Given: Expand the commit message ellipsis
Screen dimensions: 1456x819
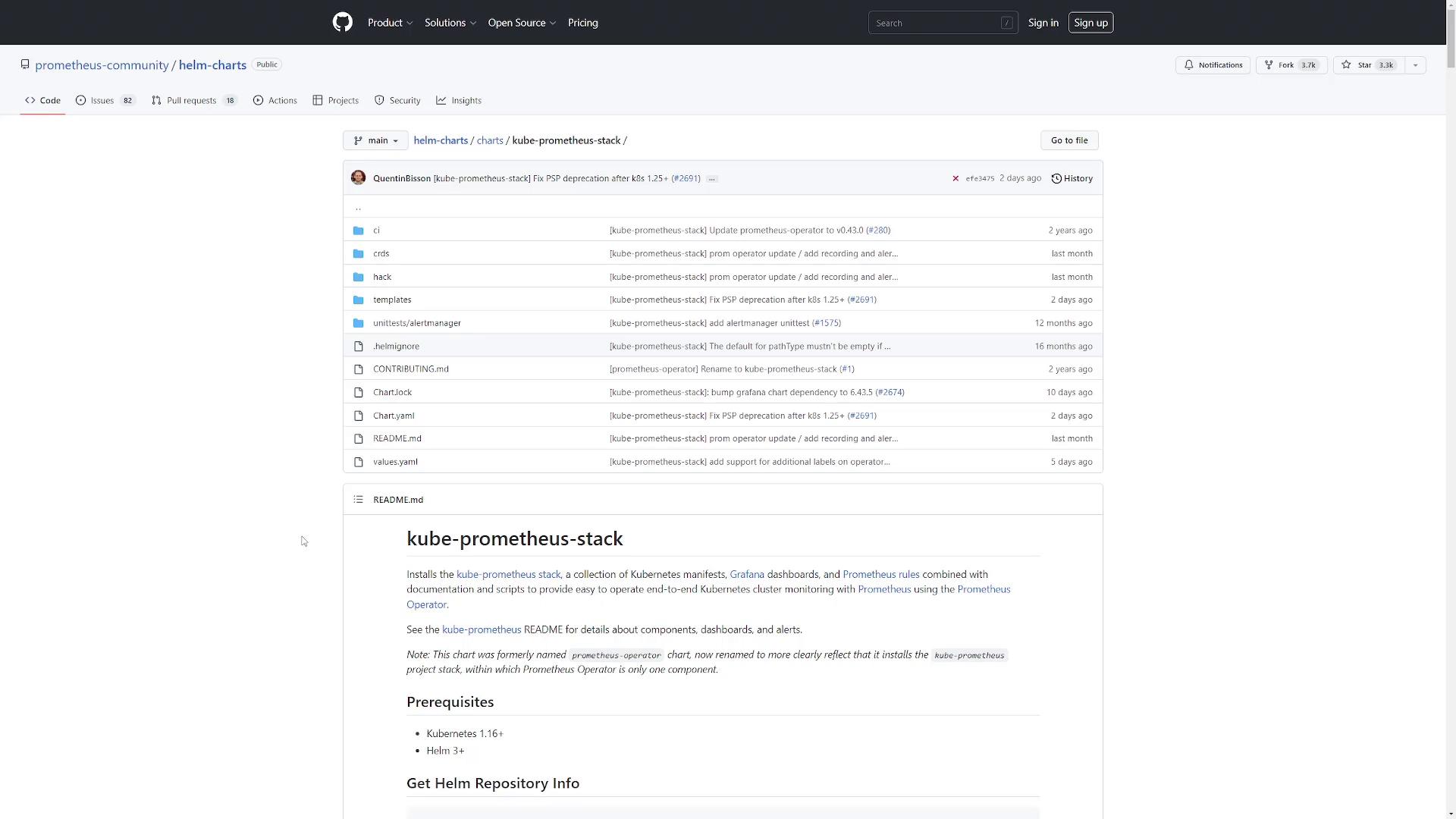Looking at the screenshot, I should [711, 179].
